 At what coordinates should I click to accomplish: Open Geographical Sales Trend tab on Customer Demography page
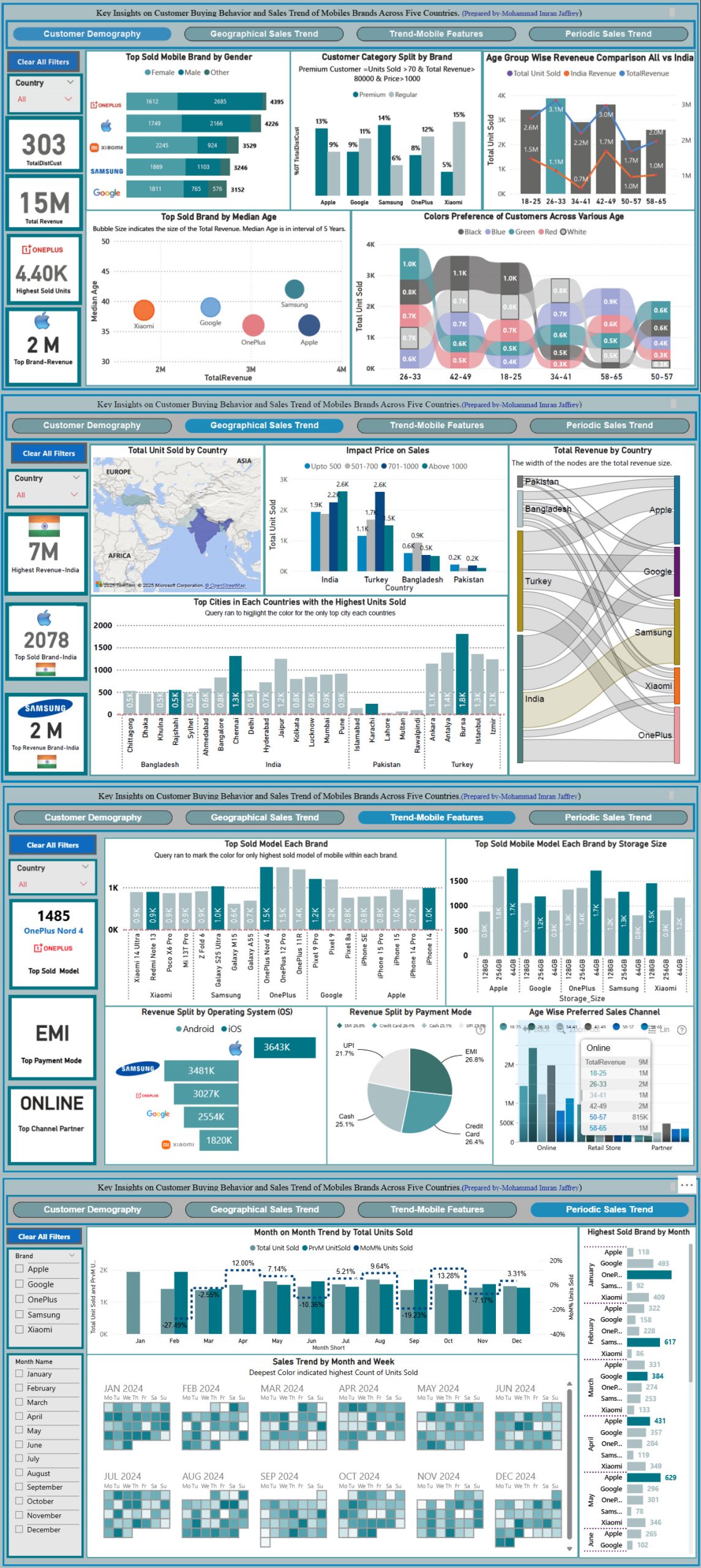[x=264, y=34]
